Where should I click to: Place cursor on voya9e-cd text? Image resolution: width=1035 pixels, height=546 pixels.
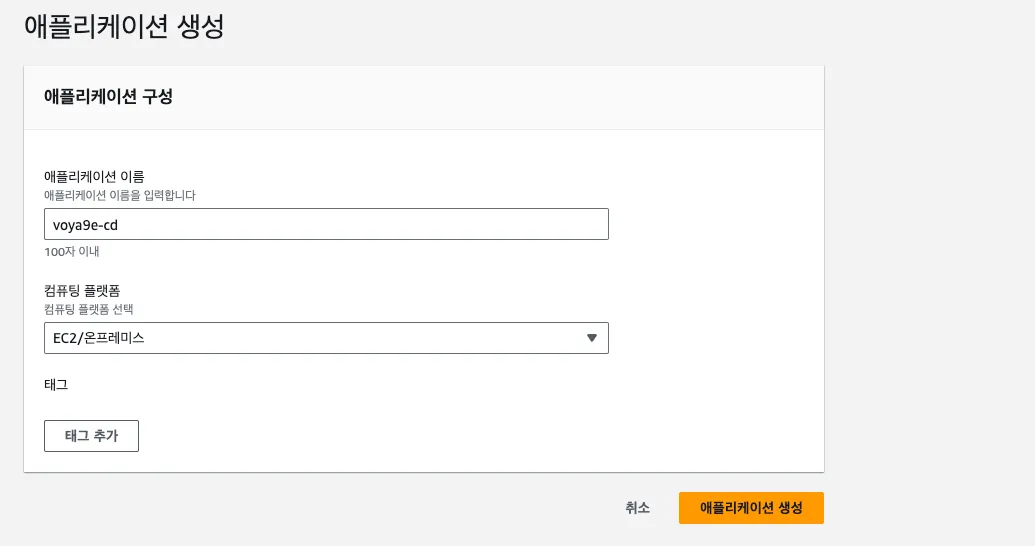click(x=85, y=225)
